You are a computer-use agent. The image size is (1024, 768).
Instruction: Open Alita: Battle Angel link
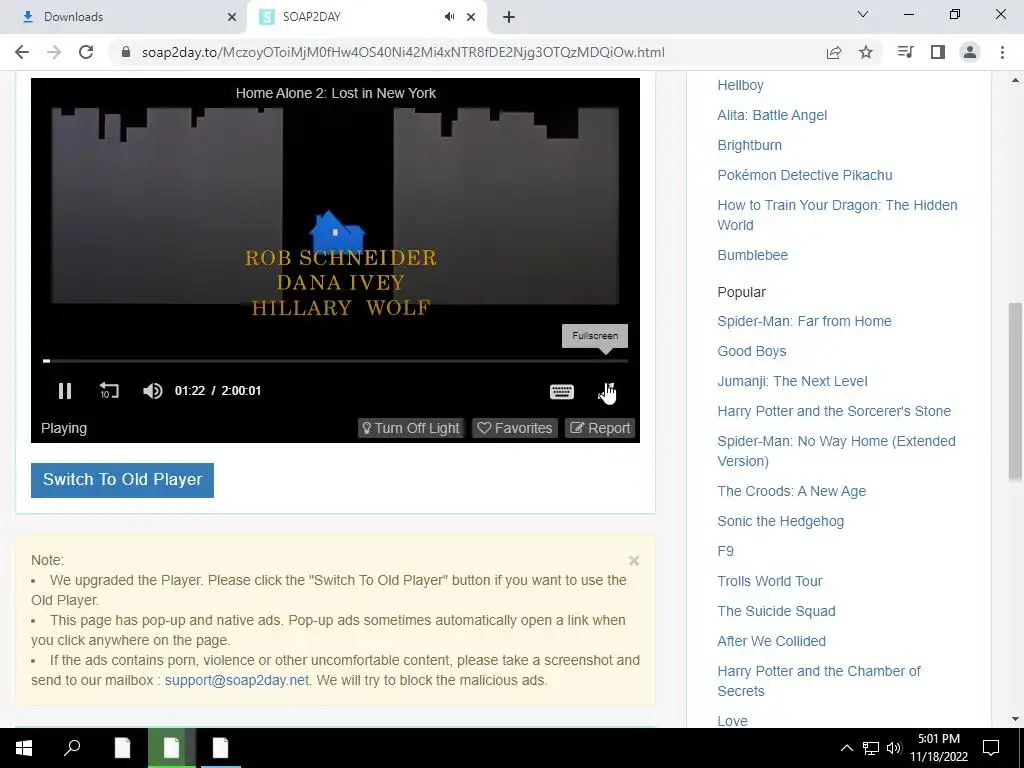(x=772, y=115)
